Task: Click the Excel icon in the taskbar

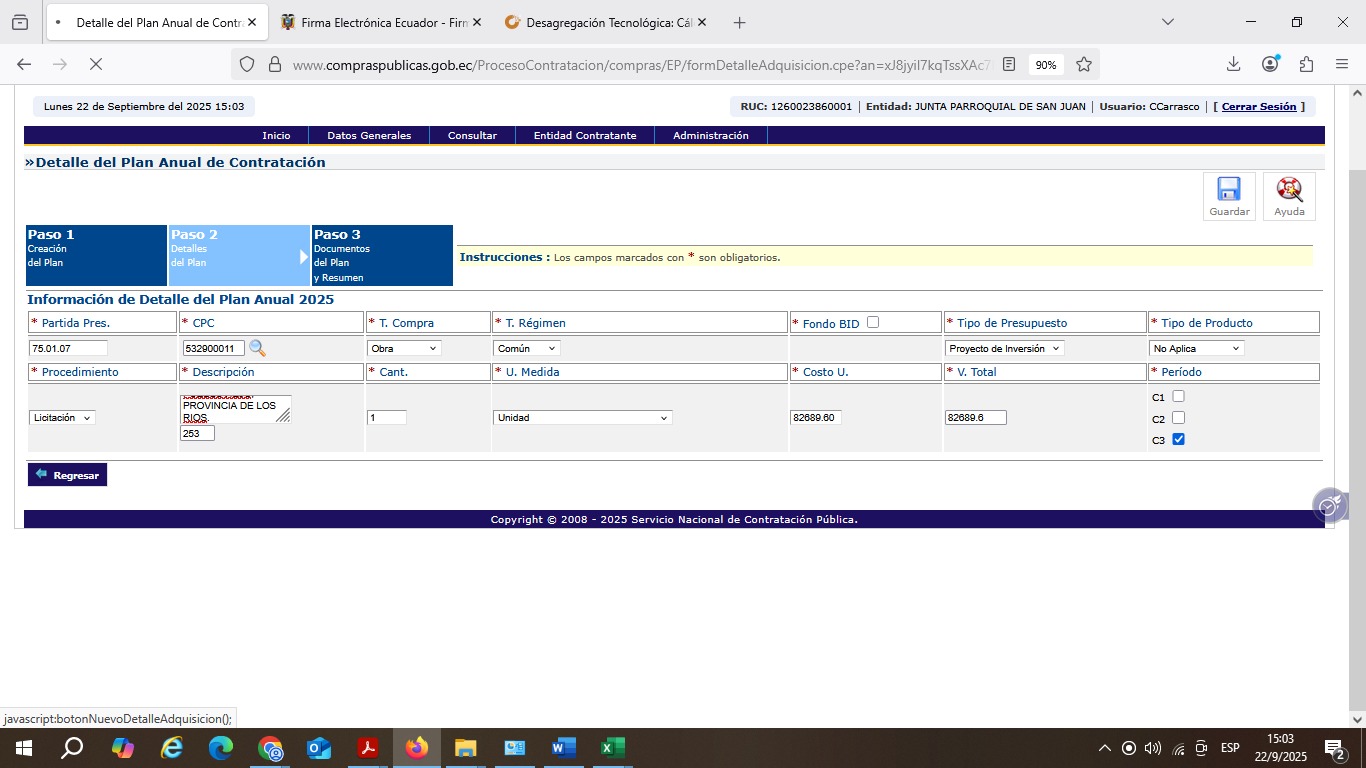Action: tap(612, 748)
